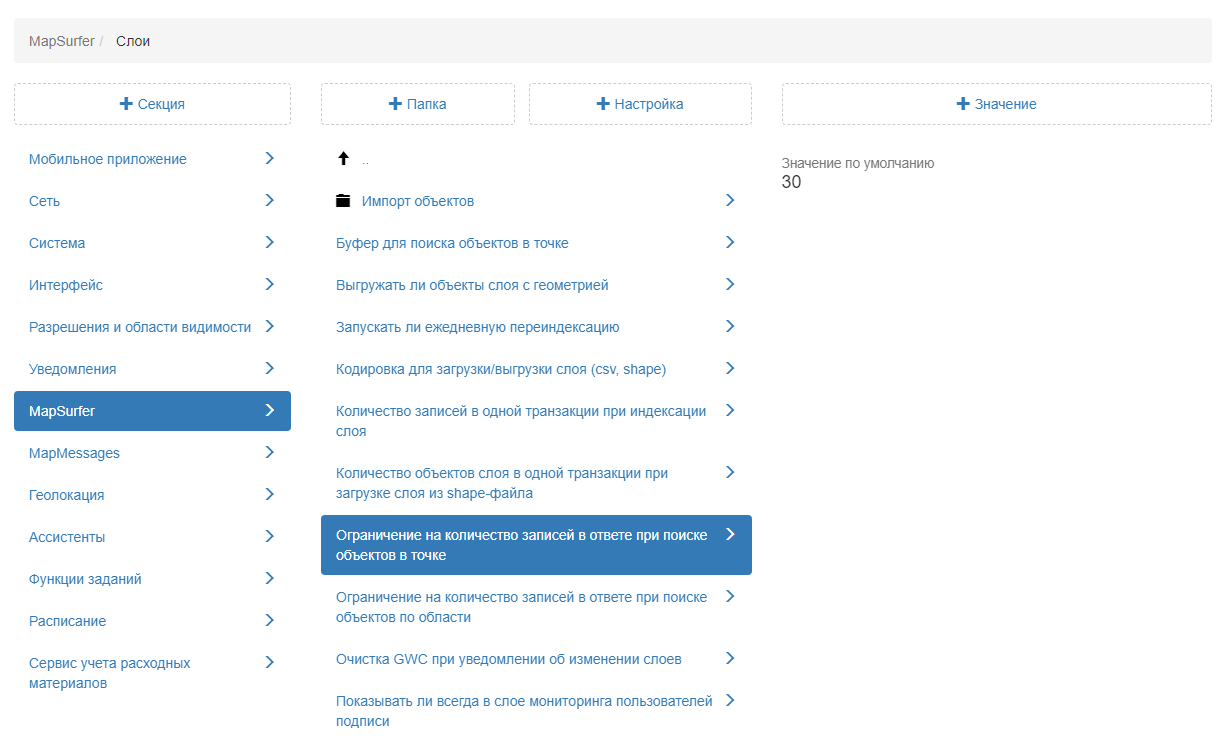The width and height of the screenshot is (1227, 745).
Task: Expand chevron of Импорт объектов folder
Action: pos(730,200)
